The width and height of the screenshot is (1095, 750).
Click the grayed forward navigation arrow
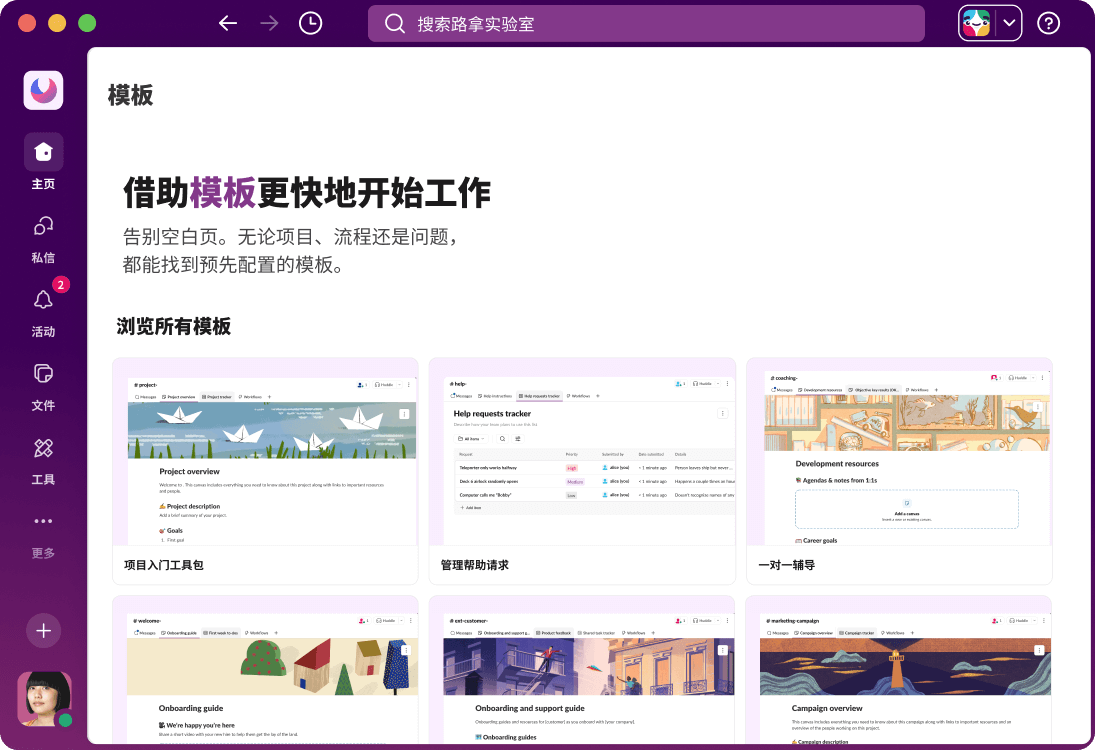coord(268,22)
